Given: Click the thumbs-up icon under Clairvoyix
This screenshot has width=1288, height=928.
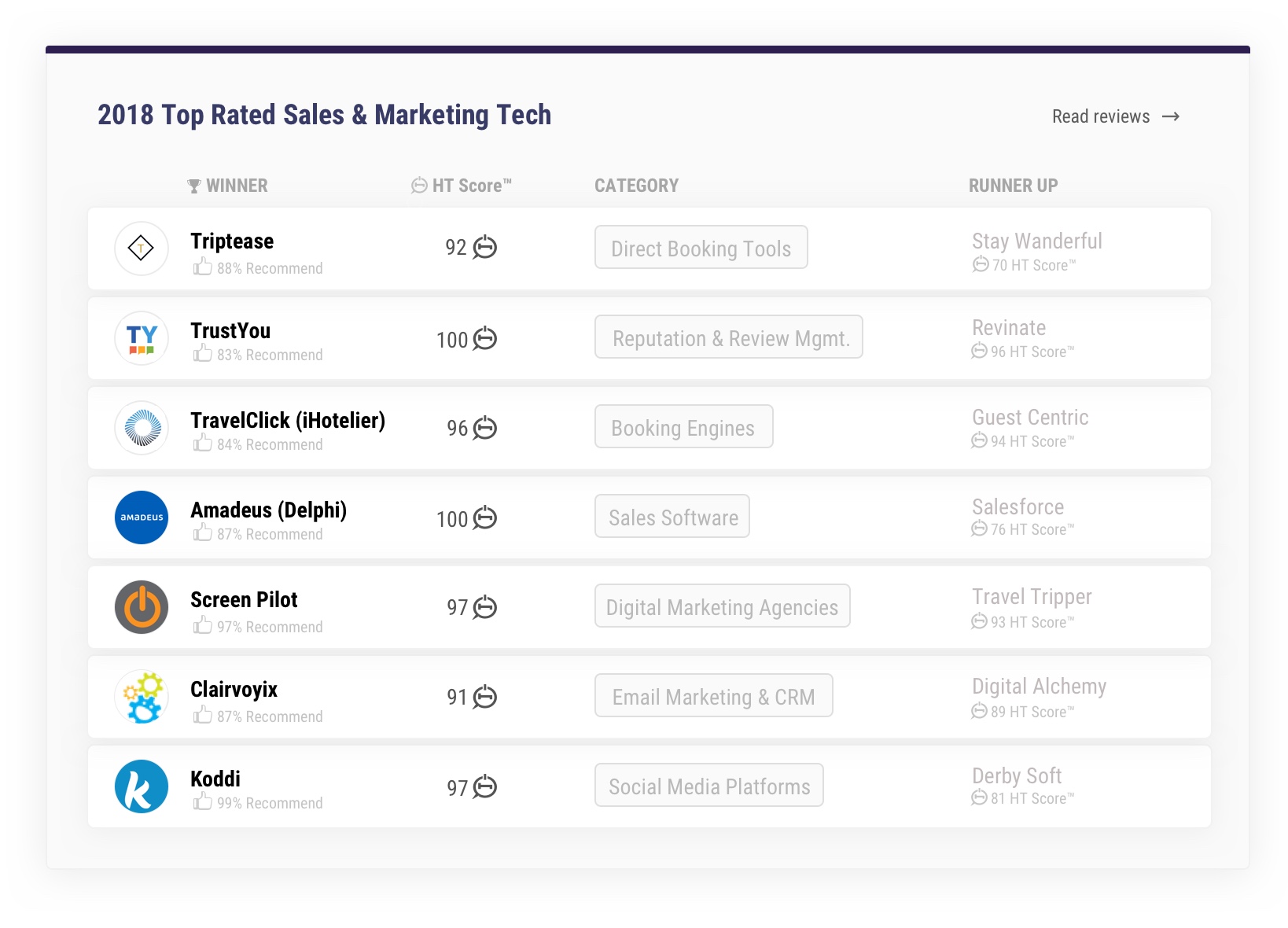Looking at the screenshot, I should tap(202, 715).
